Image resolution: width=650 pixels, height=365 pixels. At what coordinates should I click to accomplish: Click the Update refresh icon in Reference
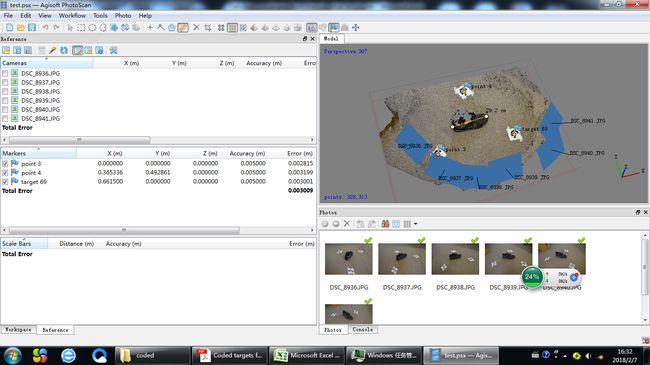64,50
